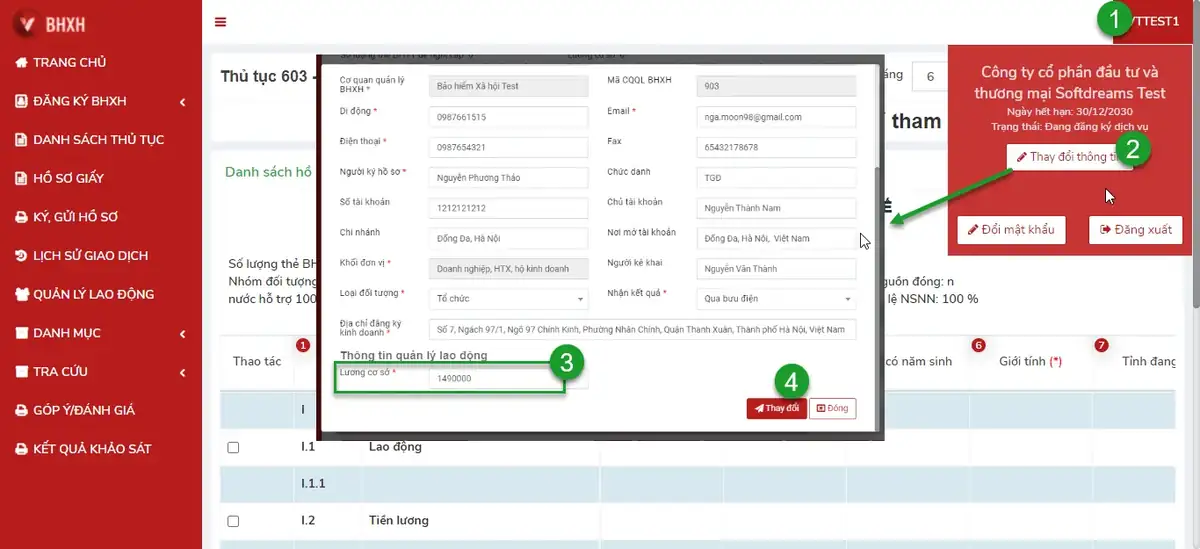This screenshot has width=1200, height=549.
Task: Open Nhận kết quả dropdown
Action: pos(776,298)
